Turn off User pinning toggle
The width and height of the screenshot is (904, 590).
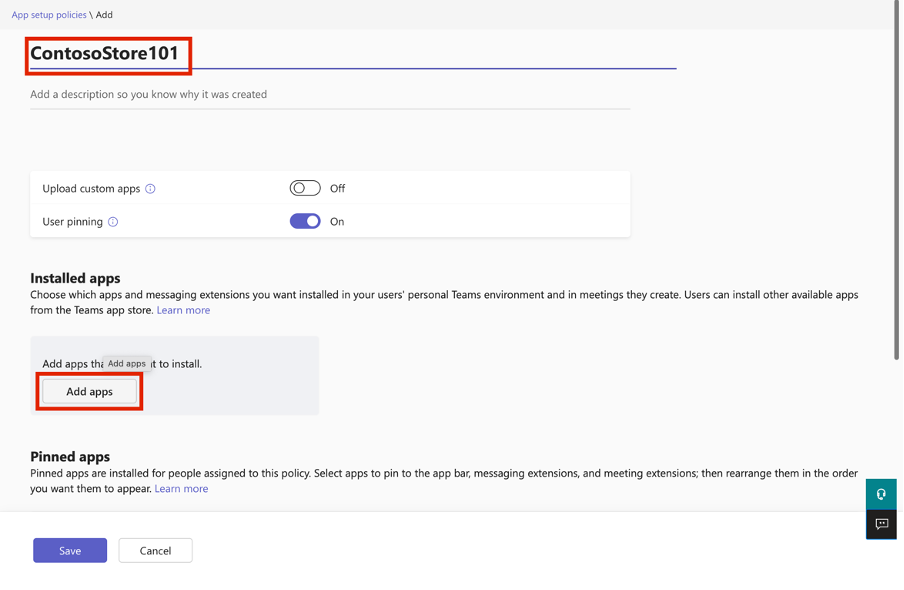coord(305,221)
